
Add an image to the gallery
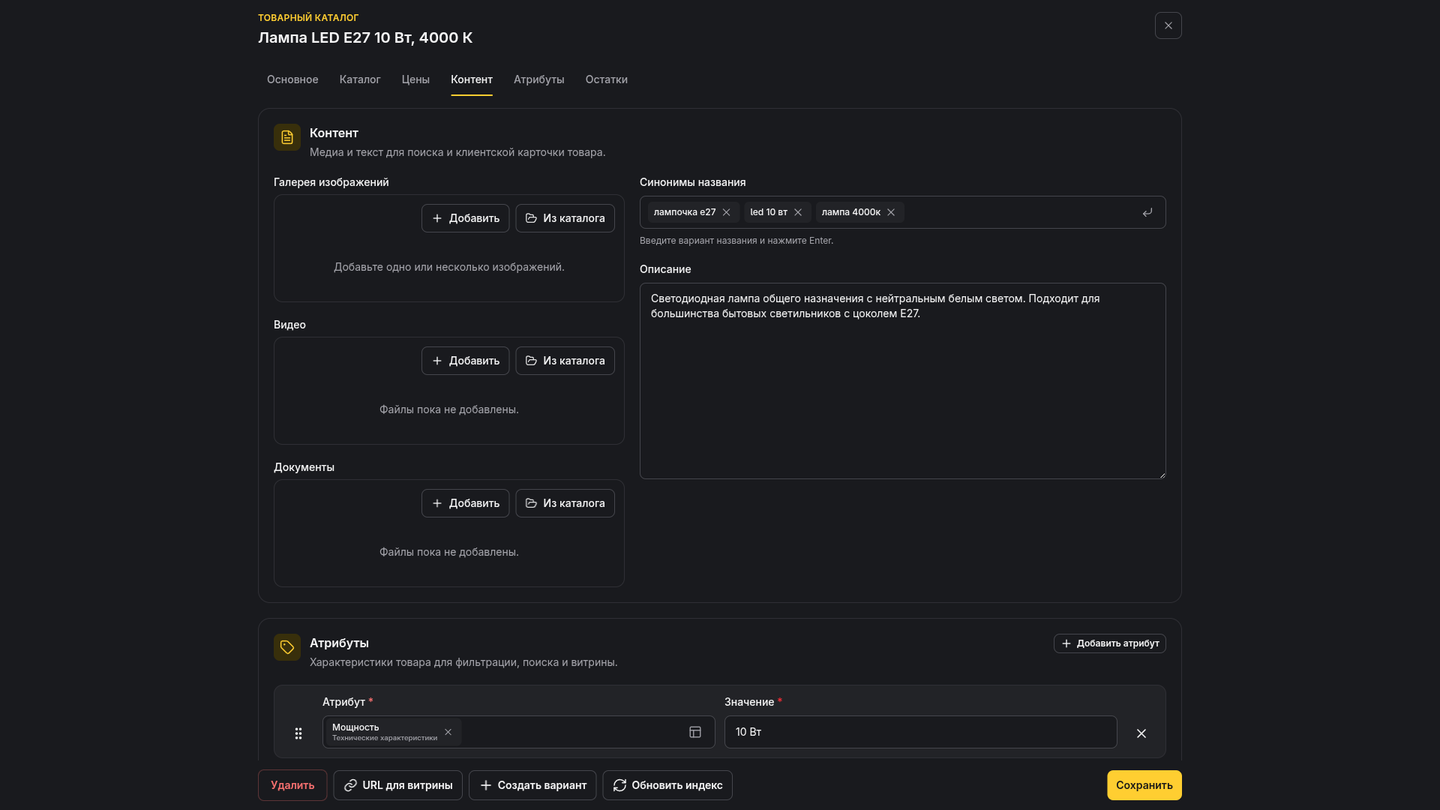466,218
